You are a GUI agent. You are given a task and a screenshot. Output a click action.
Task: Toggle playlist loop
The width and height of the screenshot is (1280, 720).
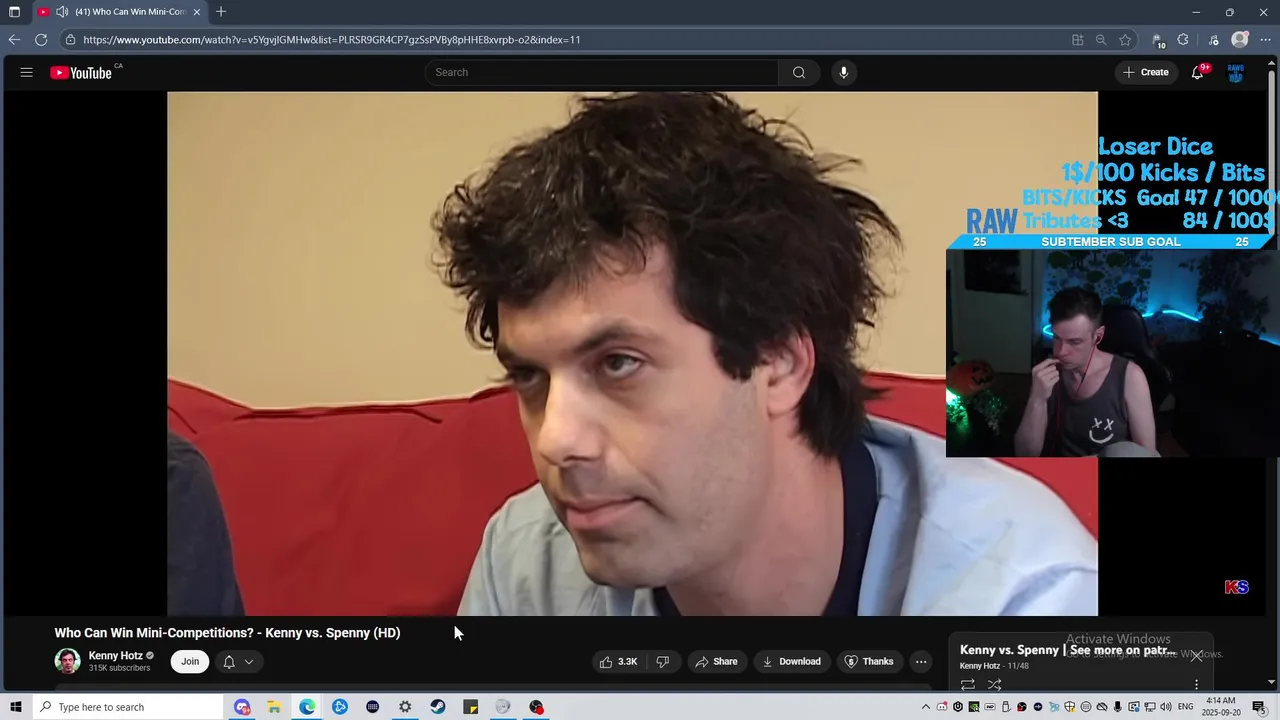coord(968,685)
